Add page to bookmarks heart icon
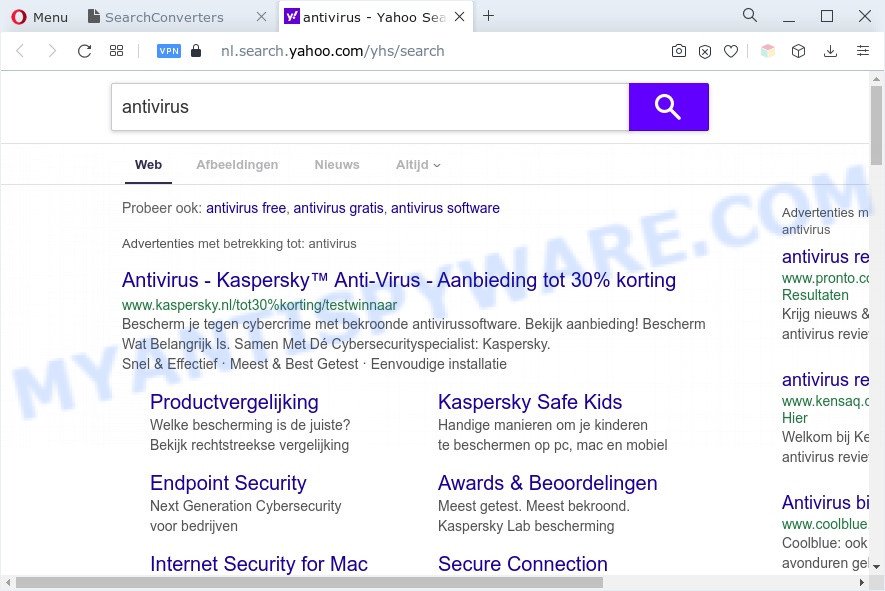885x591 pixels. [x=731, y=51]
